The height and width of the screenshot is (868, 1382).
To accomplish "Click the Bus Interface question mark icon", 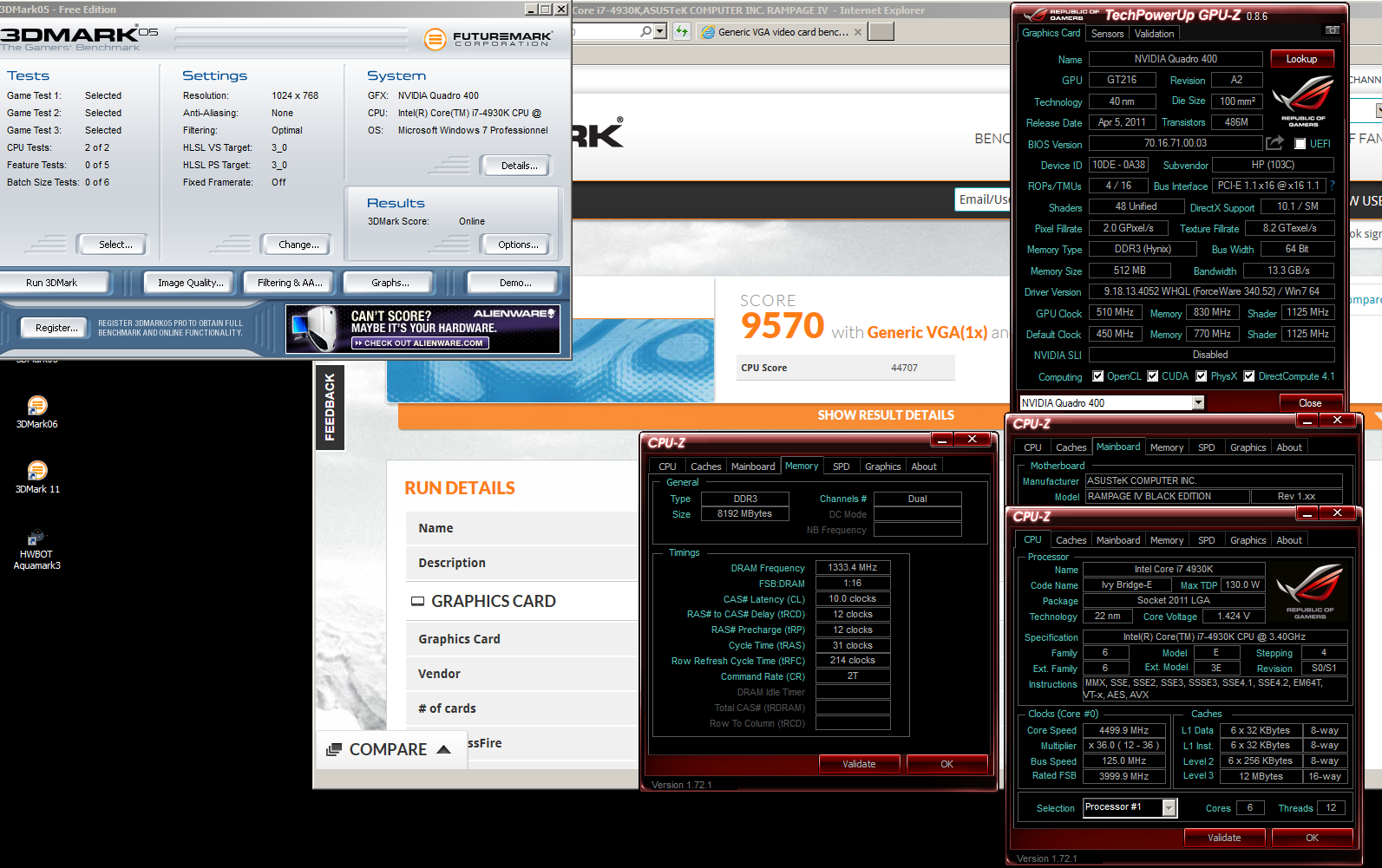I will click(x=1332, y=186).
